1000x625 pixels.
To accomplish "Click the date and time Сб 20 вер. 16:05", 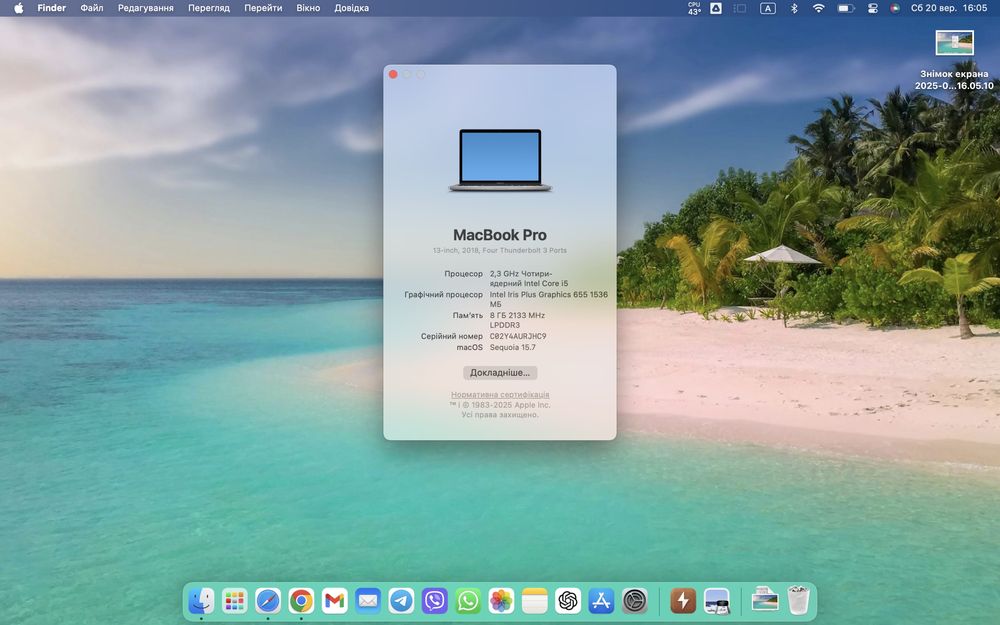I will 949,8.
